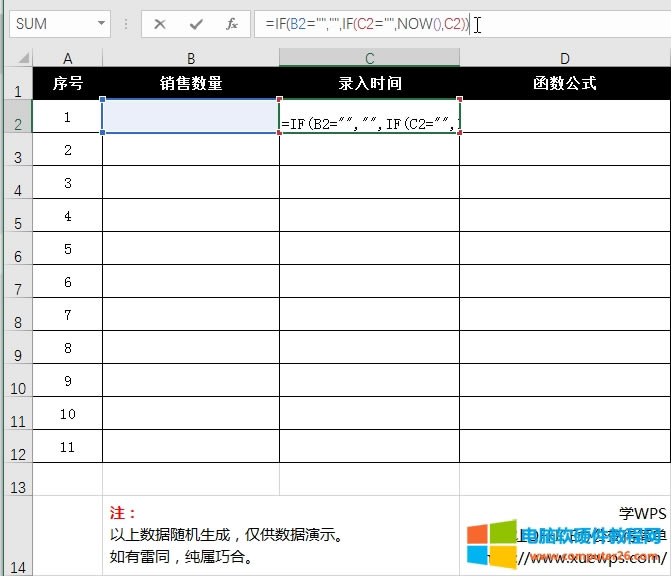The height and width of the screenshot is (576, 671).
Task: Select the empty cell B2 under 销售数量
Action: 190,117
